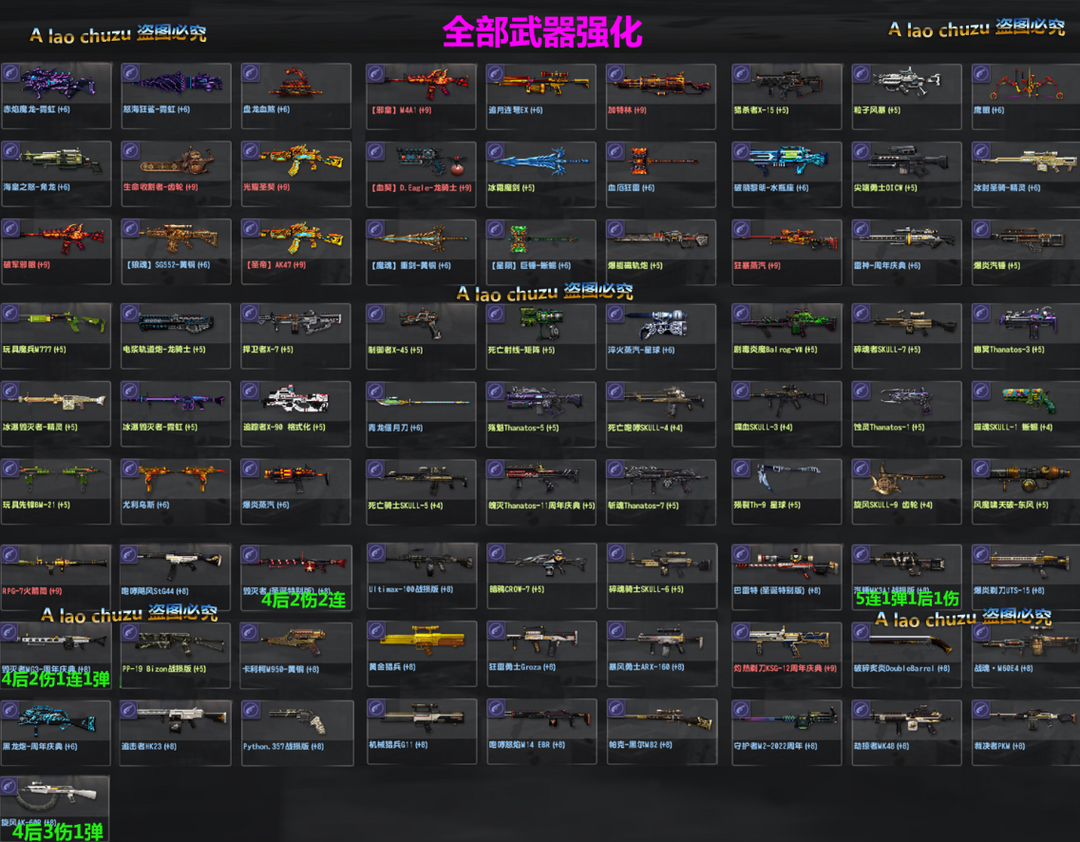
Task: Click the 鹰眼 (+6) red bow icon
Action: (x=1026, y=83)
